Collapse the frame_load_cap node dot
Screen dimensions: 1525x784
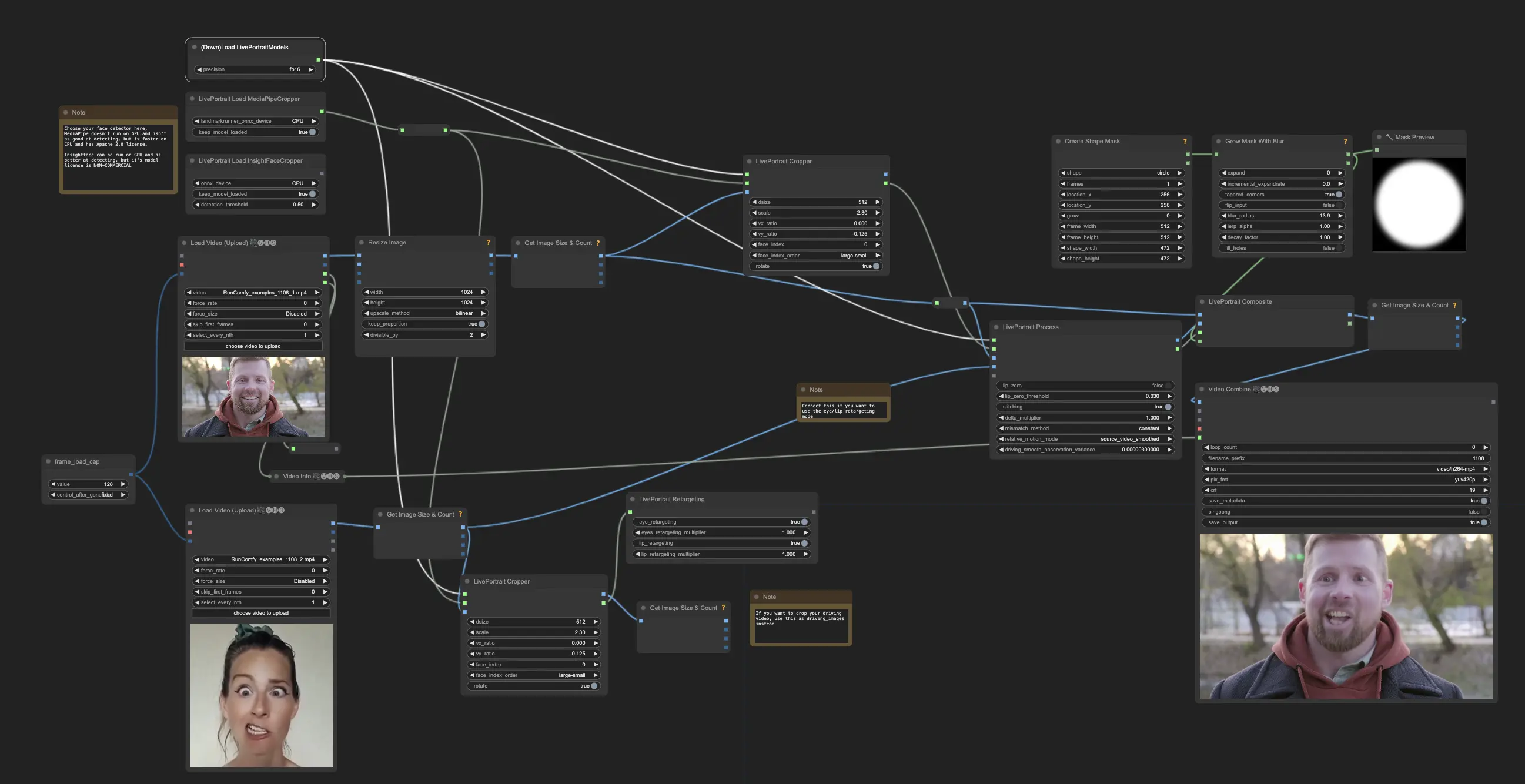click(x=48, y=461)
